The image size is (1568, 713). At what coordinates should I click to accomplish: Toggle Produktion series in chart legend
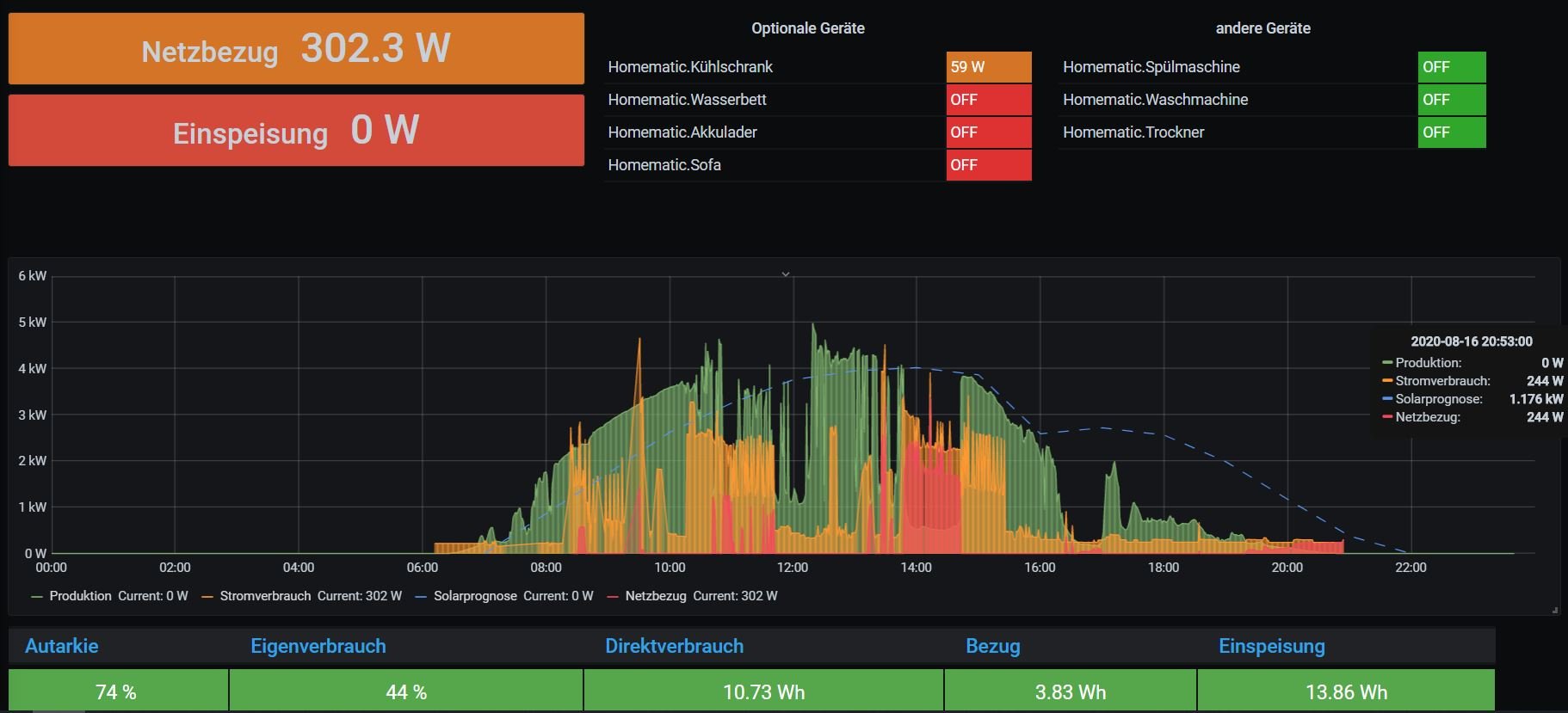pyautogui.click(x=80, y=596)
